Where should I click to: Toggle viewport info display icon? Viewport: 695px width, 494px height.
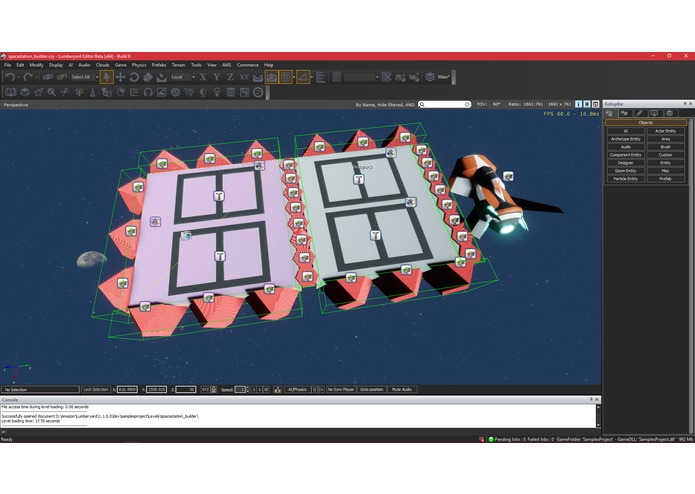click(x=578, y=104)
